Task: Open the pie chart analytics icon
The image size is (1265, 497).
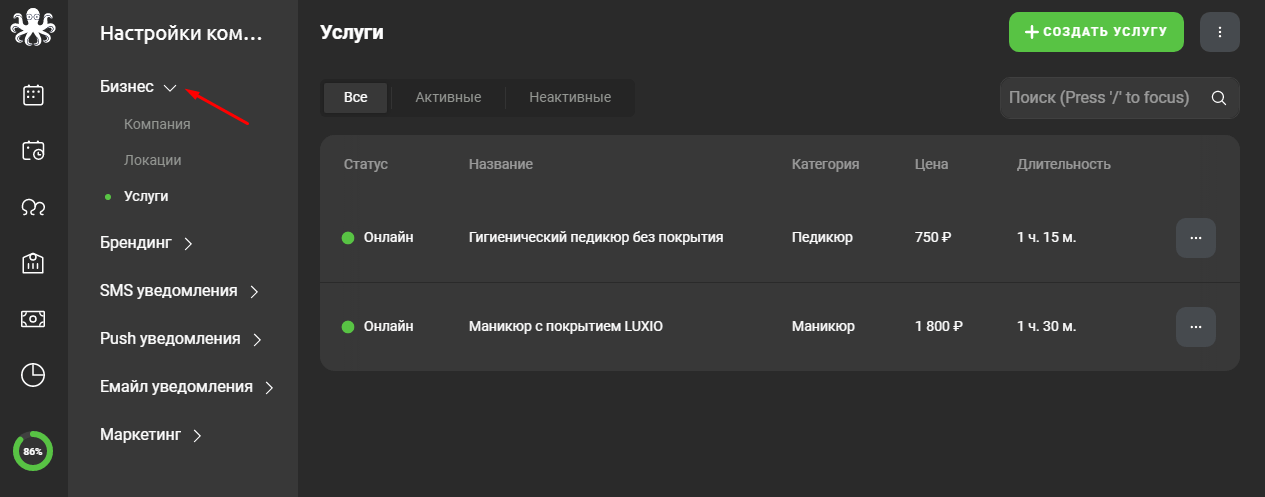Action: pos(33,375)
